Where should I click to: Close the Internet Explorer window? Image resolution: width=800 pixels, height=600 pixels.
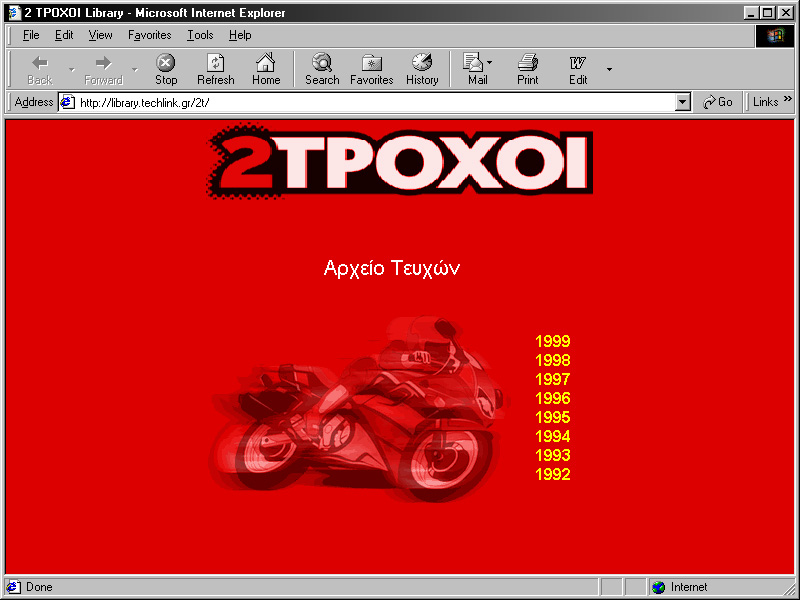786,13
